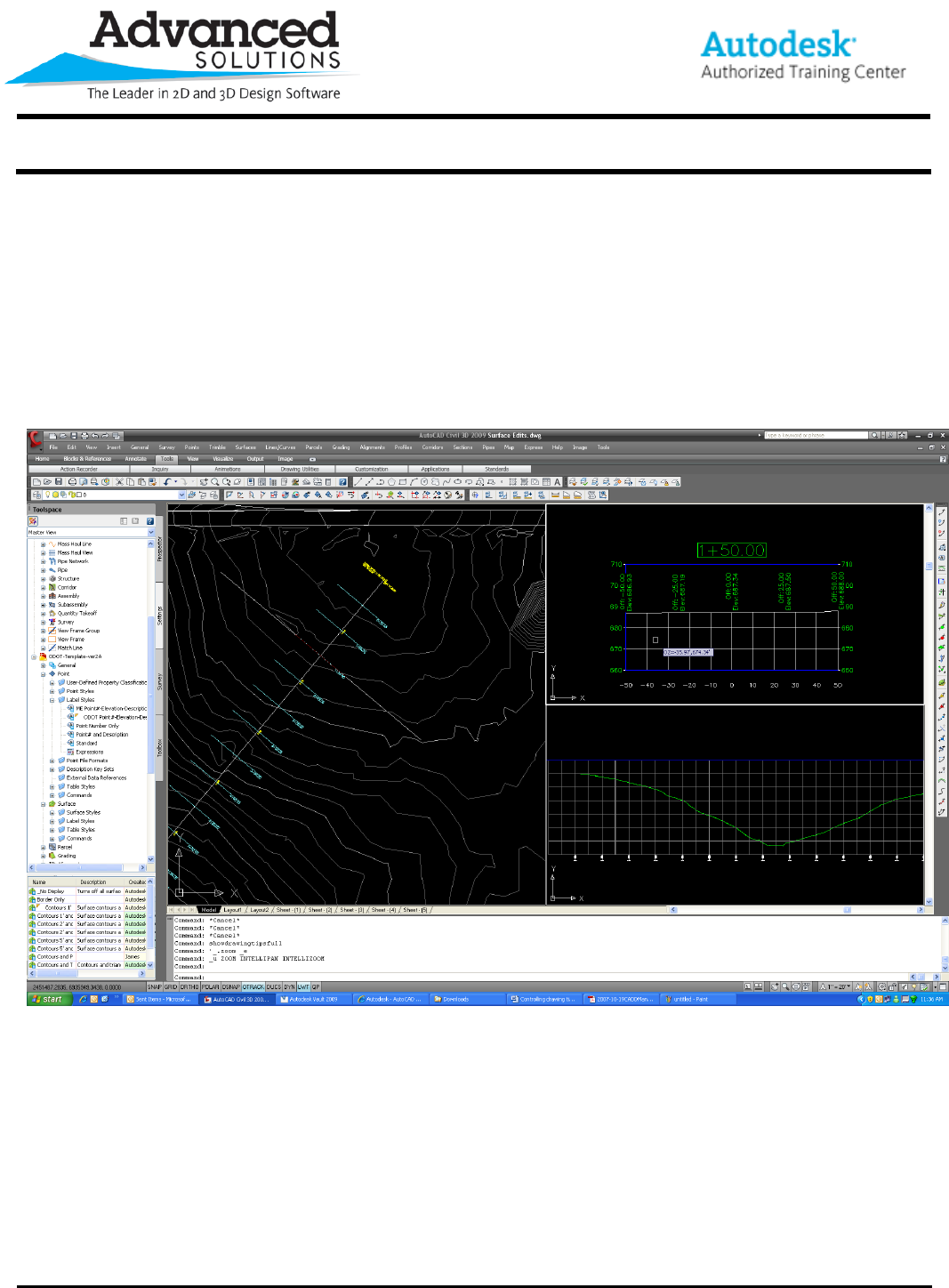The width and height of the screenshot is (949, 1288).
Task: Click the Customization panel title
Action: point(372,469)
